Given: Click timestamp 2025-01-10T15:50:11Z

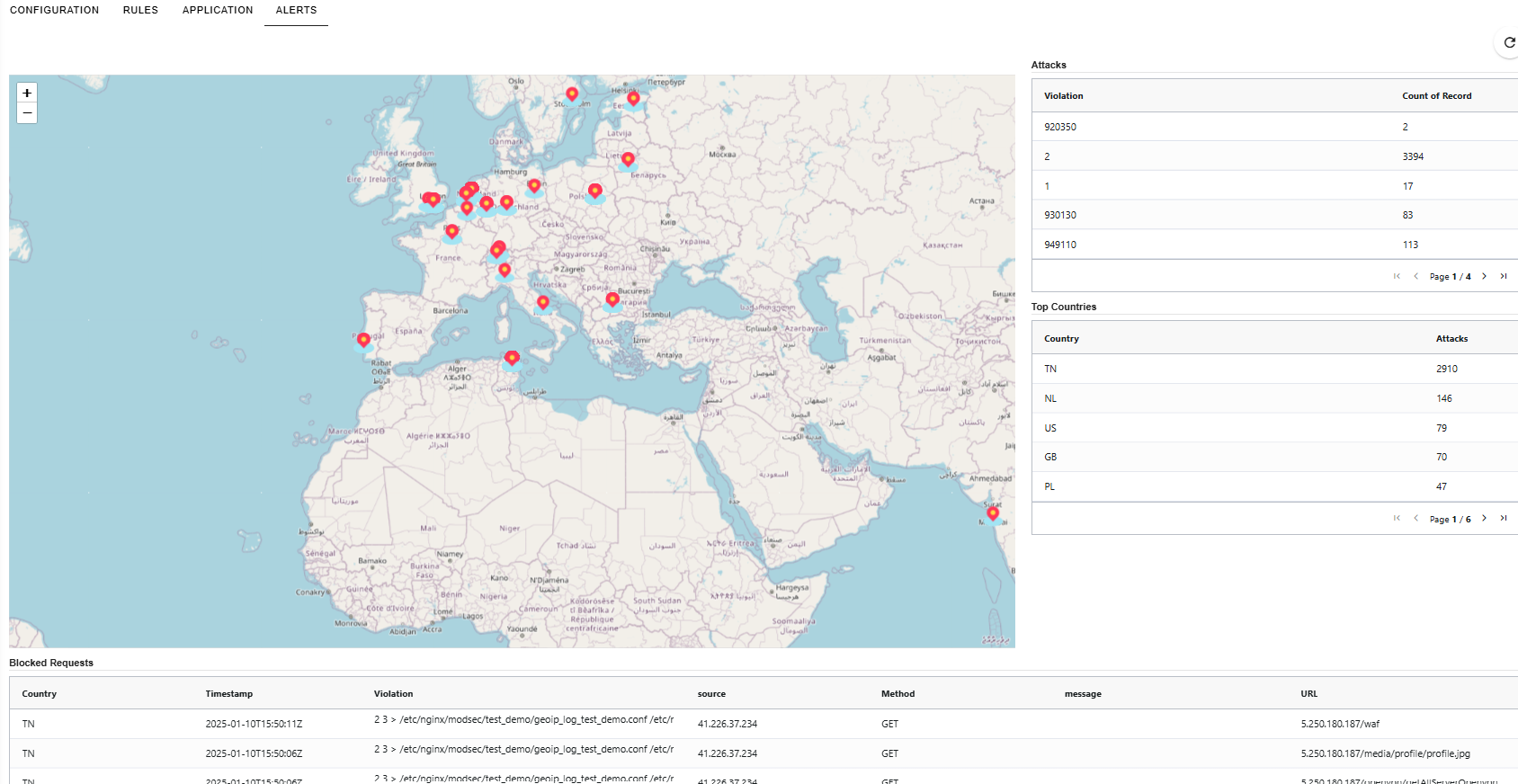Looking at the screenshot, I should point(254,724).
